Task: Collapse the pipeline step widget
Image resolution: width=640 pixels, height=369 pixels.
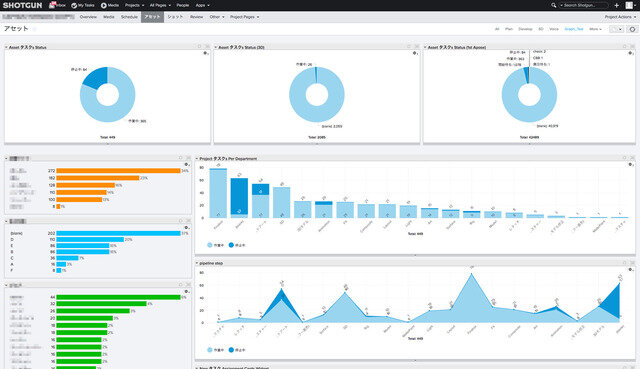Action: pos(197,263)
